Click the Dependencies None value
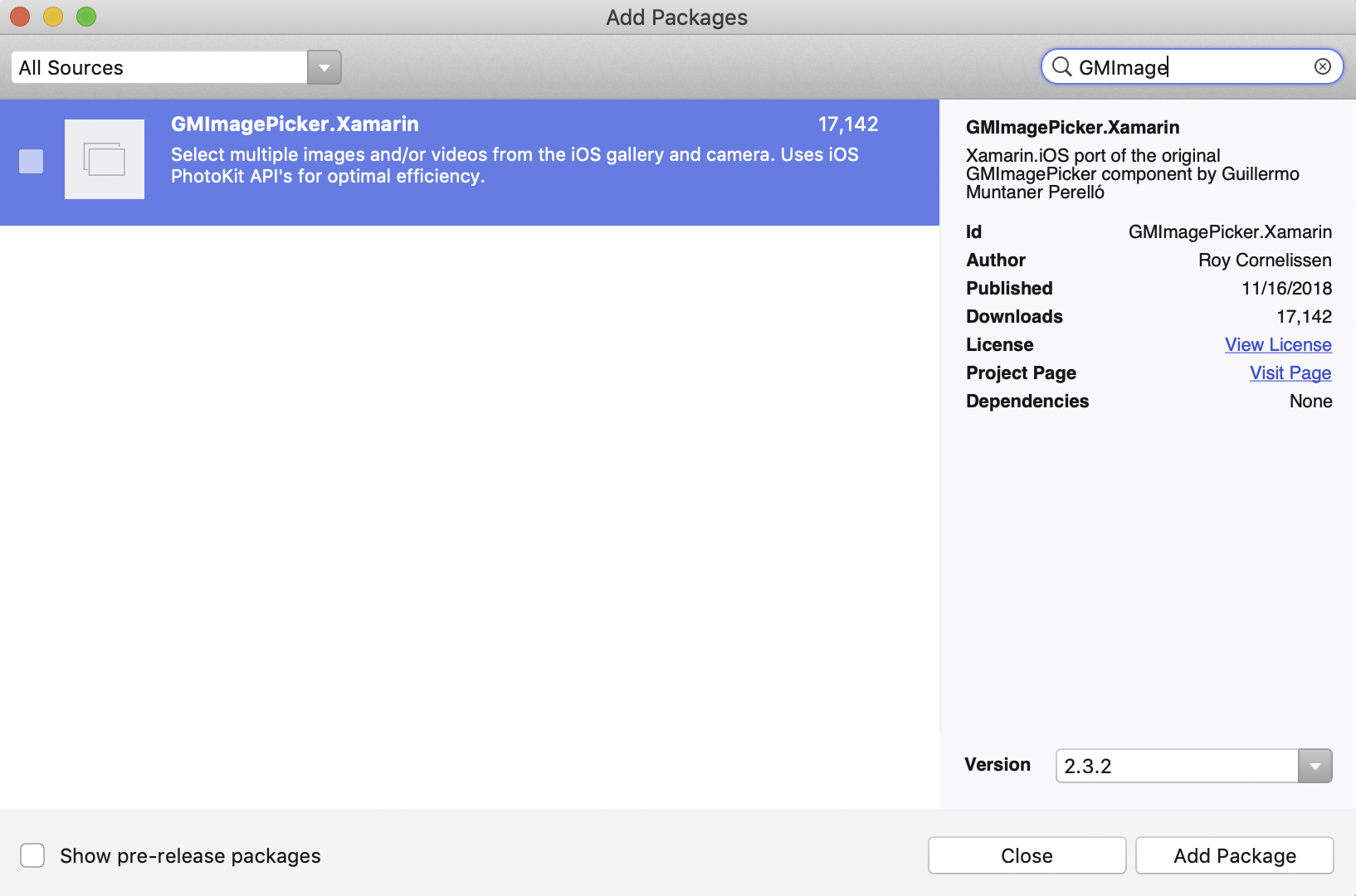Viewport: 1356px width, 896px height. pyautogui.click(x=1310, y=401)
